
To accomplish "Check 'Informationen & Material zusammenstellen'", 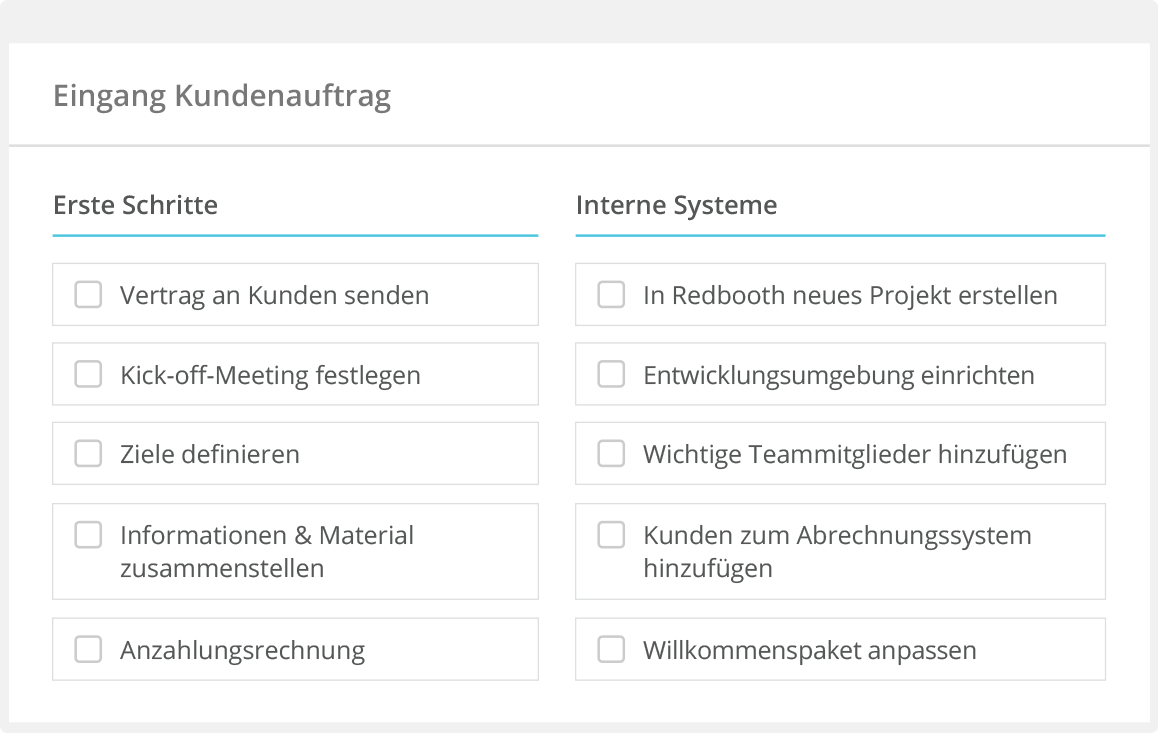I will pyautogui.click(x=88, y=535).
